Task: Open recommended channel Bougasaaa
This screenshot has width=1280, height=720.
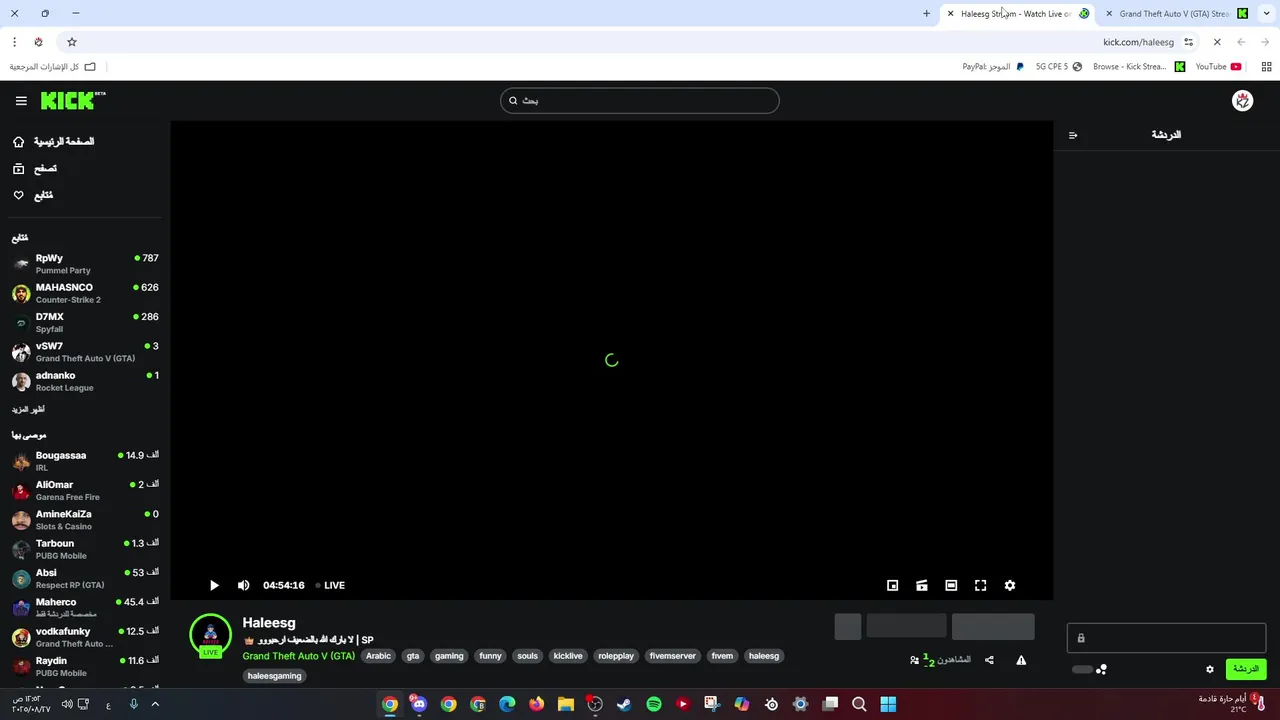Action: click(x=85, y=461)
